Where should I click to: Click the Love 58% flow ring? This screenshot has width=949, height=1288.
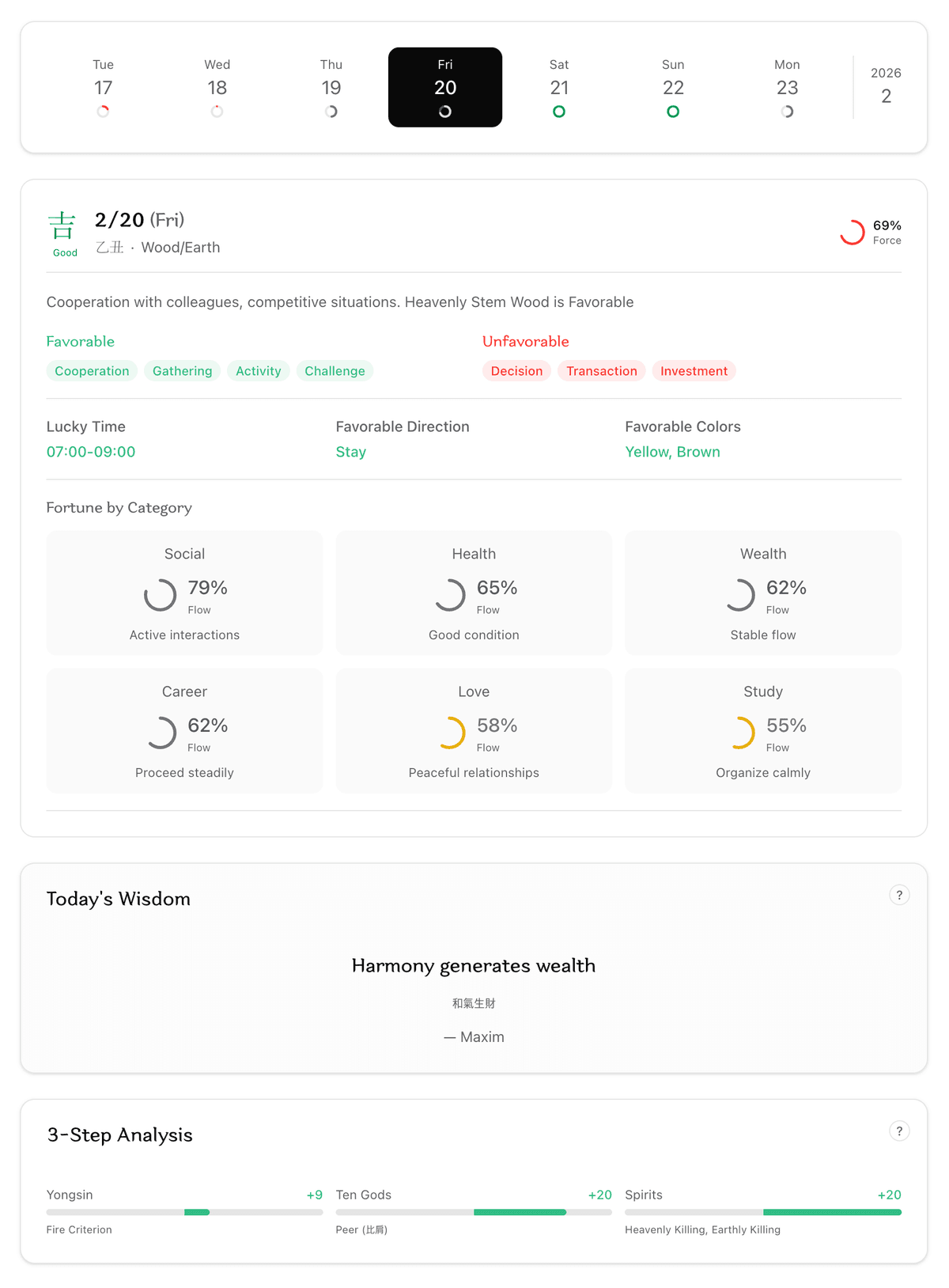[450, 733]
